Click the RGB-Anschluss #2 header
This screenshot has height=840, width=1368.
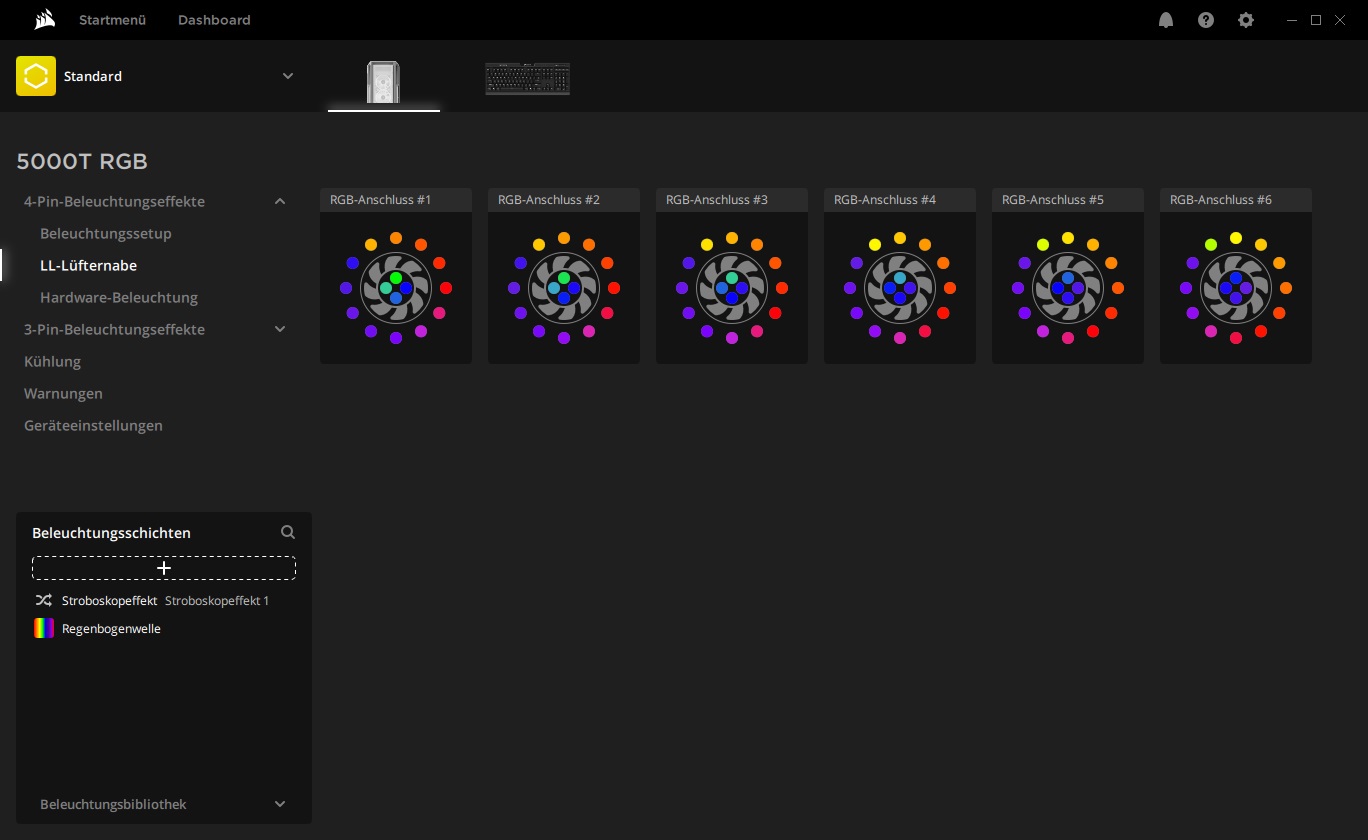click(x=564, y=200)
